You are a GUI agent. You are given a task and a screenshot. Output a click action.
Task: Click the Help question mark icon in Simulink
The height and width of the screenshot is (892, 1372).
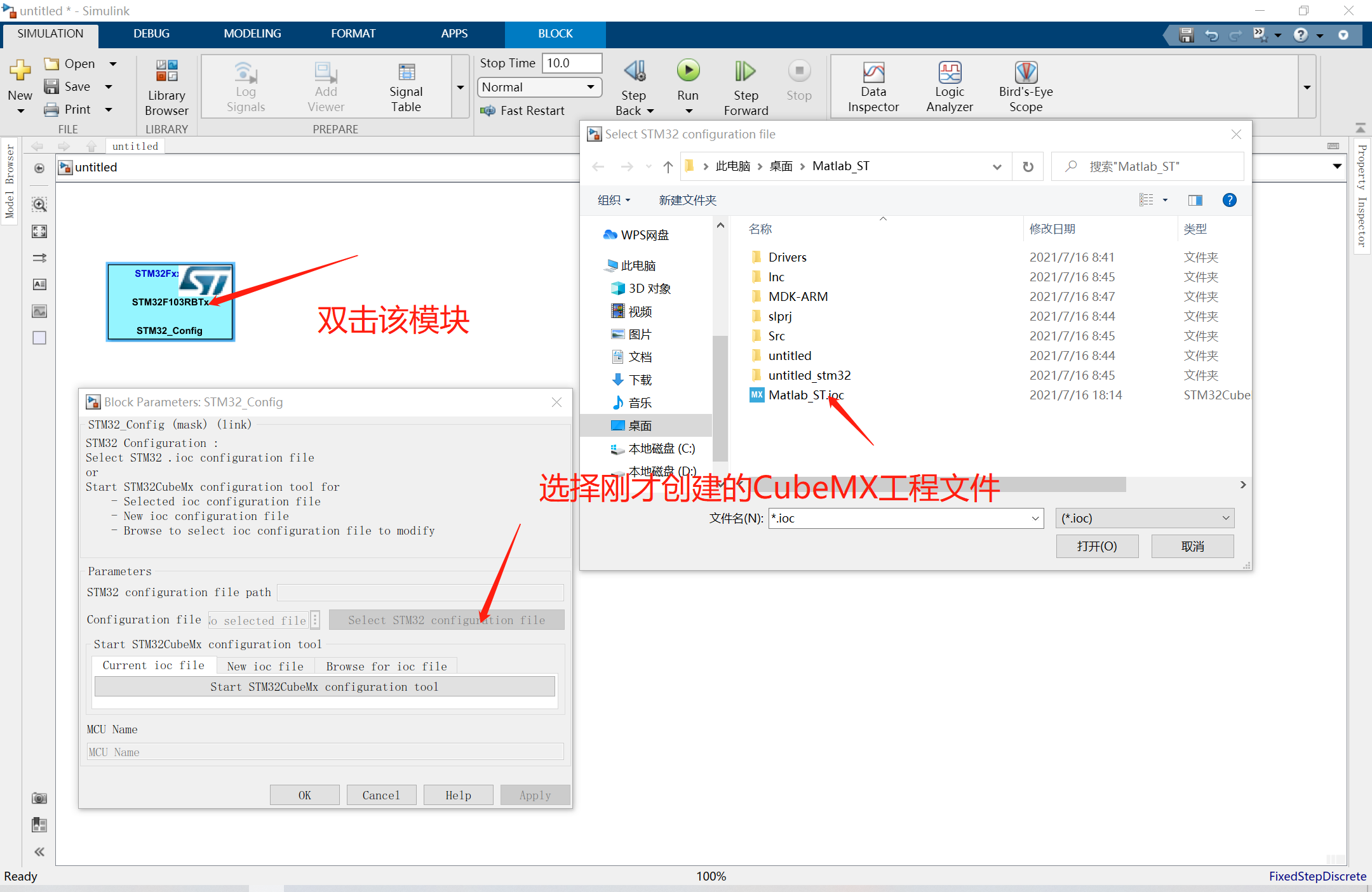(1301, 35)
